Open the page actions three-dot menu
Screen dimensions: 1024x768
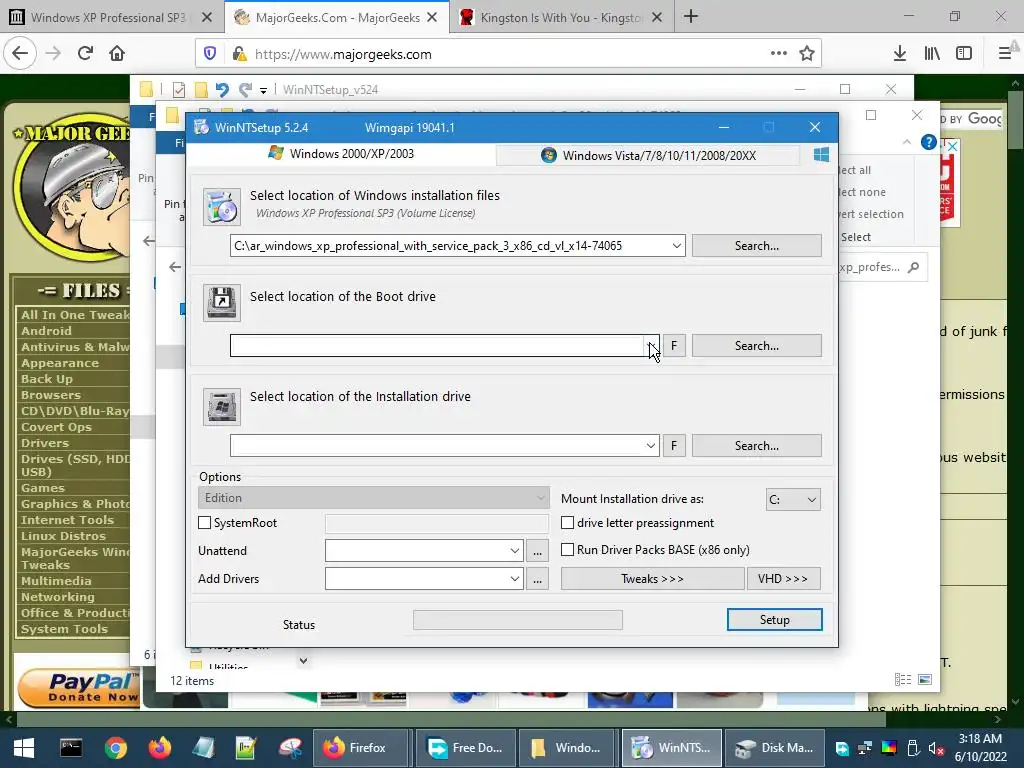click(x=778, y=54)
